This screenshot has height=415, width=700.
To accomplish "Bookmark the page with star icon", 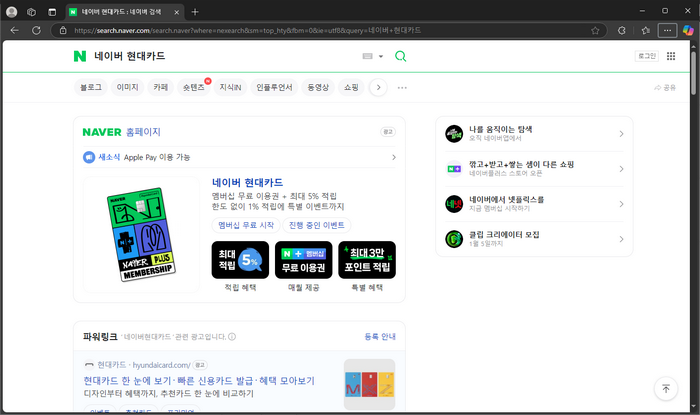I will point(595,30).
